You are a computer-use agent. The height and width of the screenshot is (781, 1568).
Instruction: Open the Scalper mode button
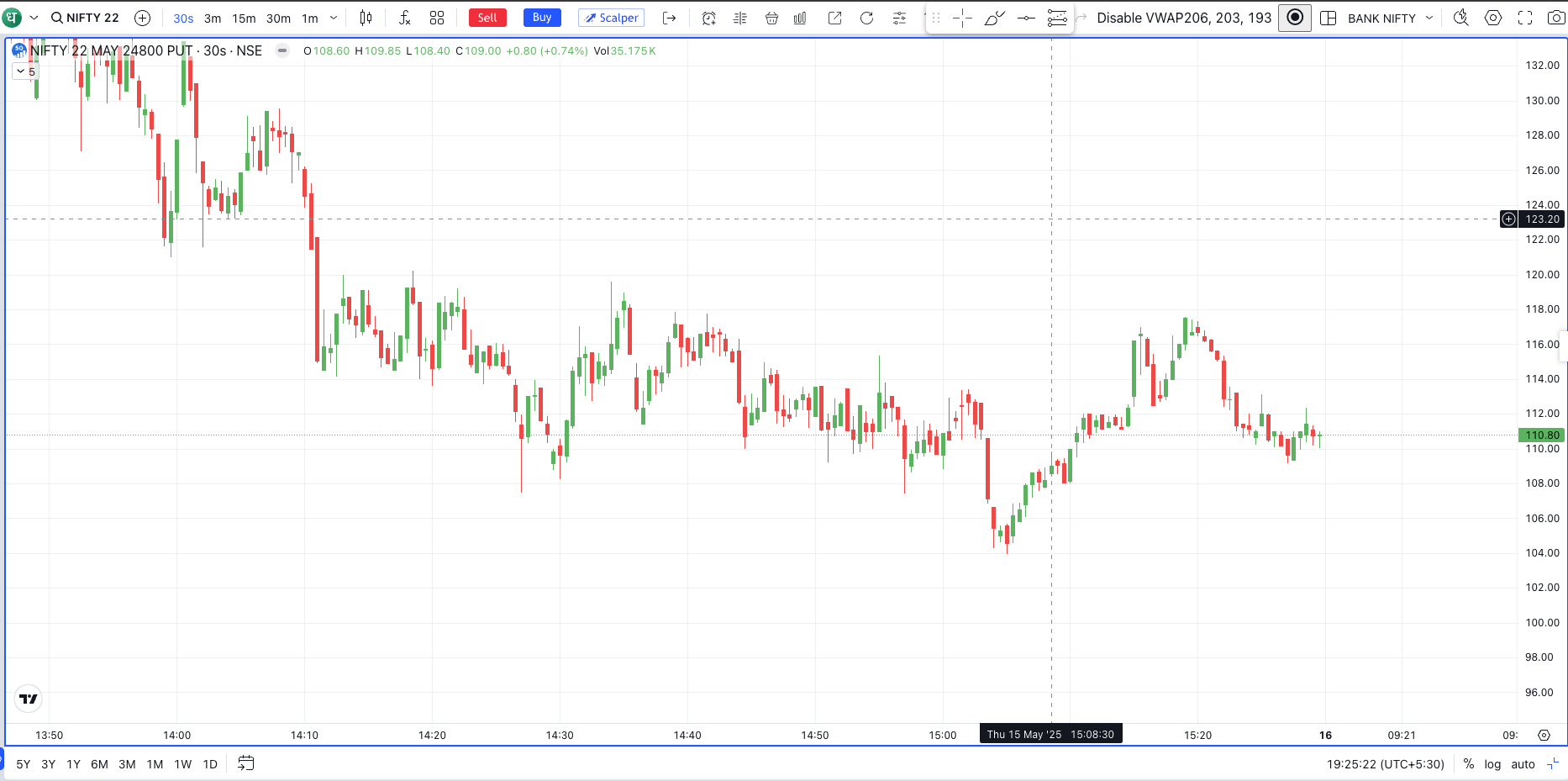tap(611, 18)
